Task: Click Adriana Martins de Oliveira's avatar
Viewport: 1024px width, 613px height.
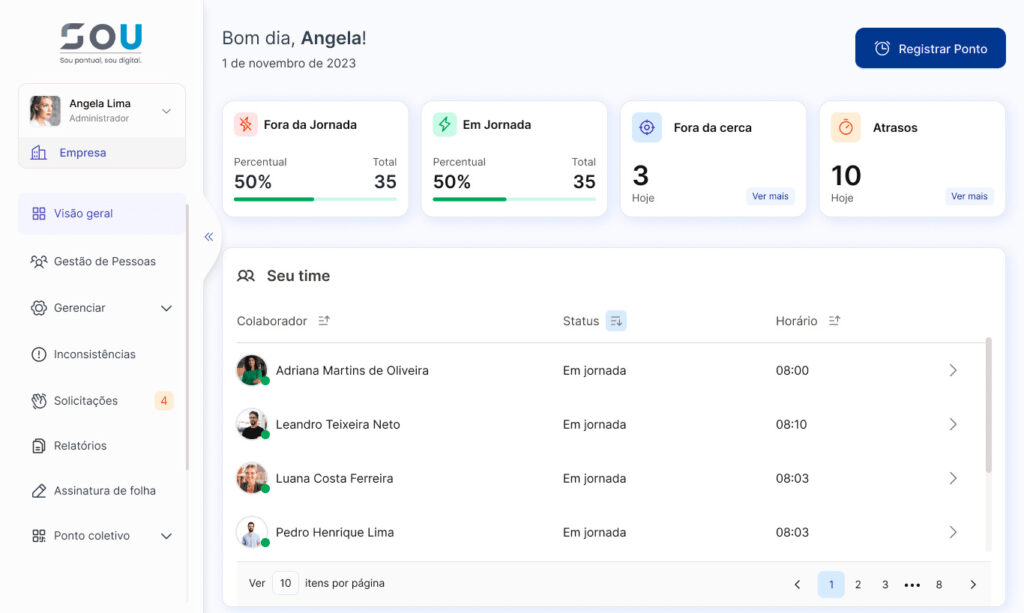Action: (252, 370)
